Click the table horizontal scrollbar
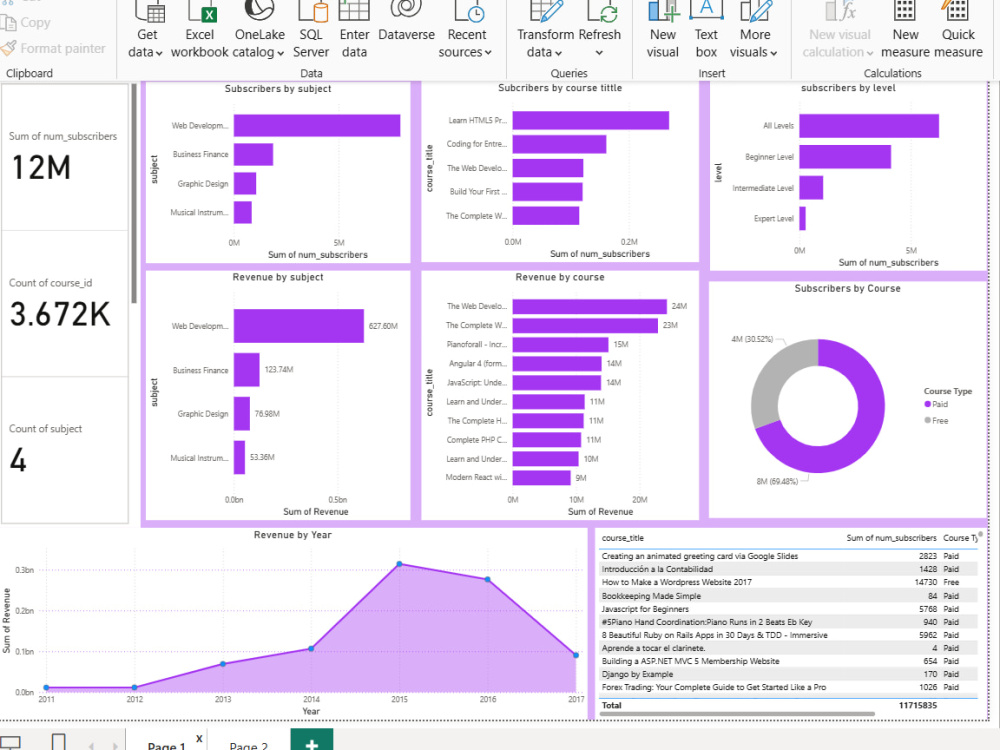1000x750 pixels. pyautogui.click(x=737, y=714)
